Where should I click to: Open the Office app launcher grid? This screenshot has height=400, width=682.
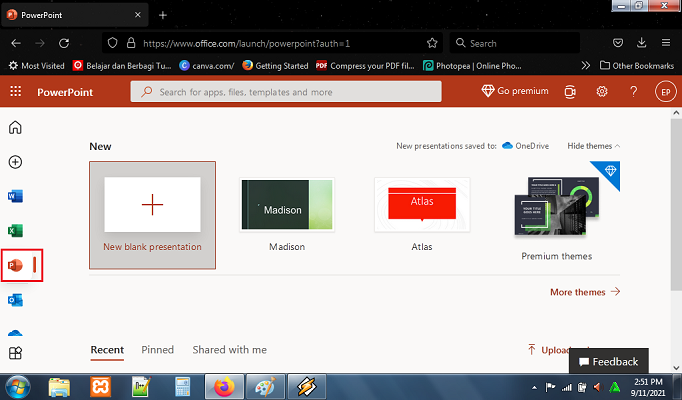[16, 91]
